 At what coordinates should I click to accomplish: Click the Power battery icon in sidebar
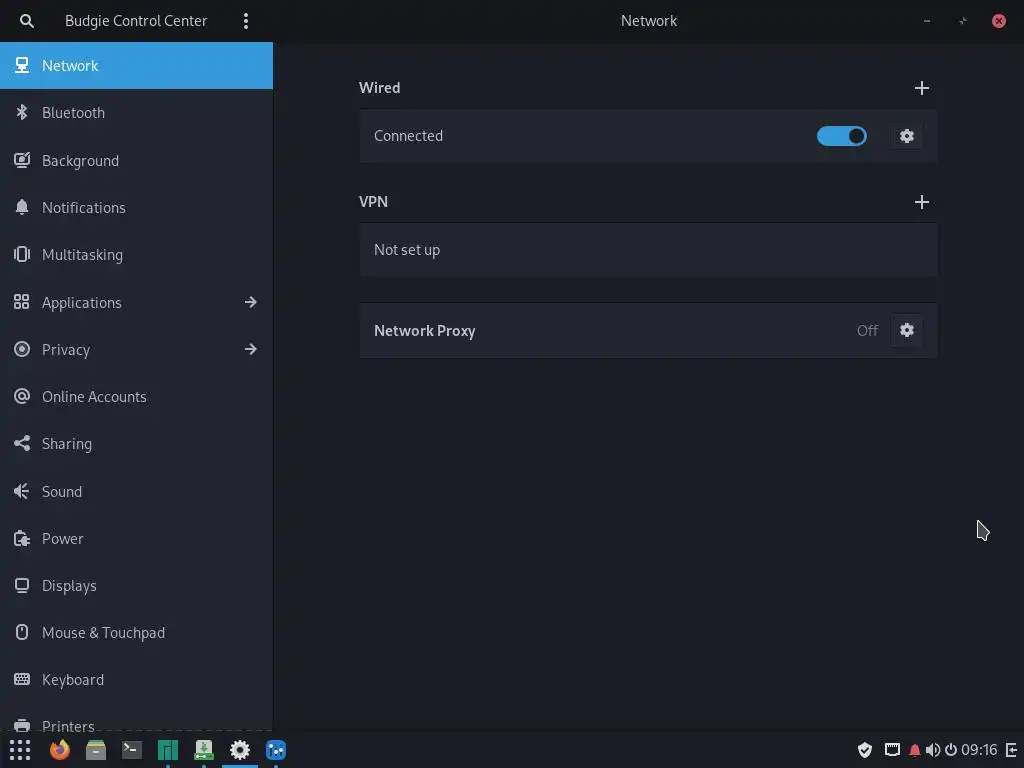(x=22, y=538)
